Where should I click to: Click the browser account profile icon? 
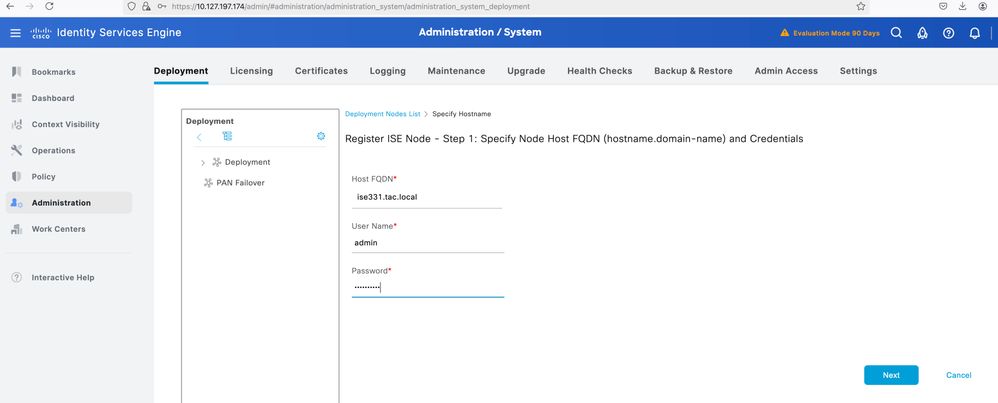[982, 6]
